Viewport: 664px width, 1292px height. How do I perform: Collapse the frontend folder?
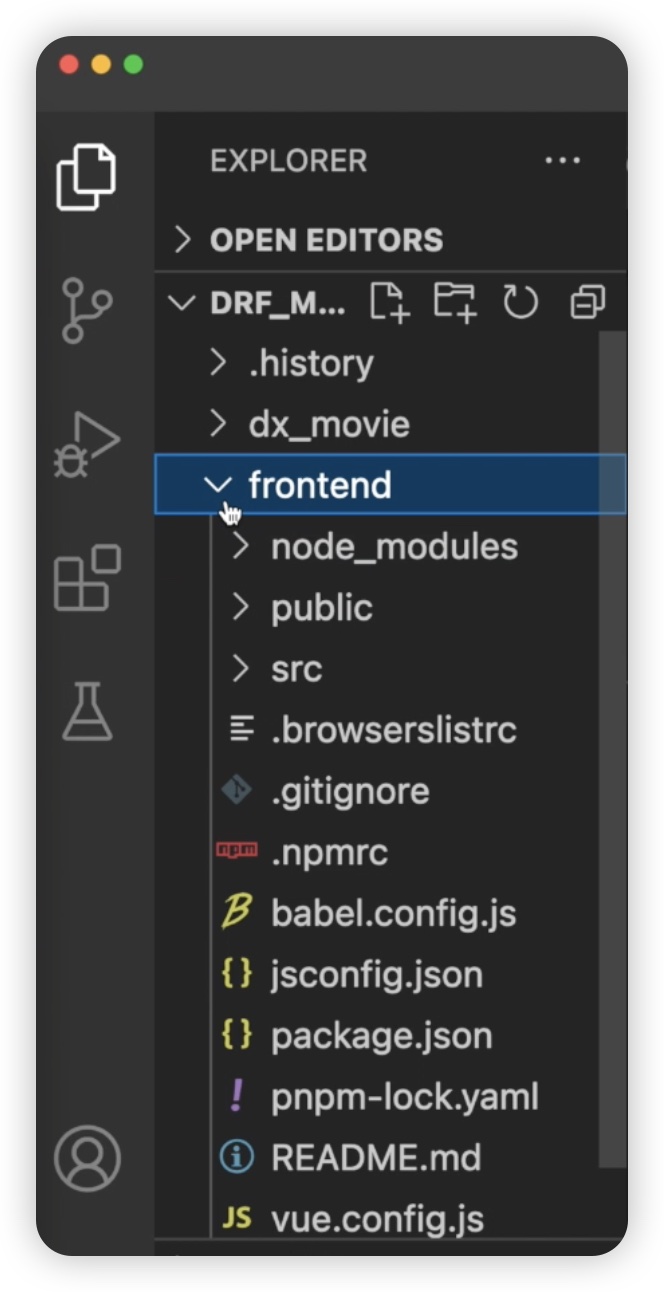217,486
